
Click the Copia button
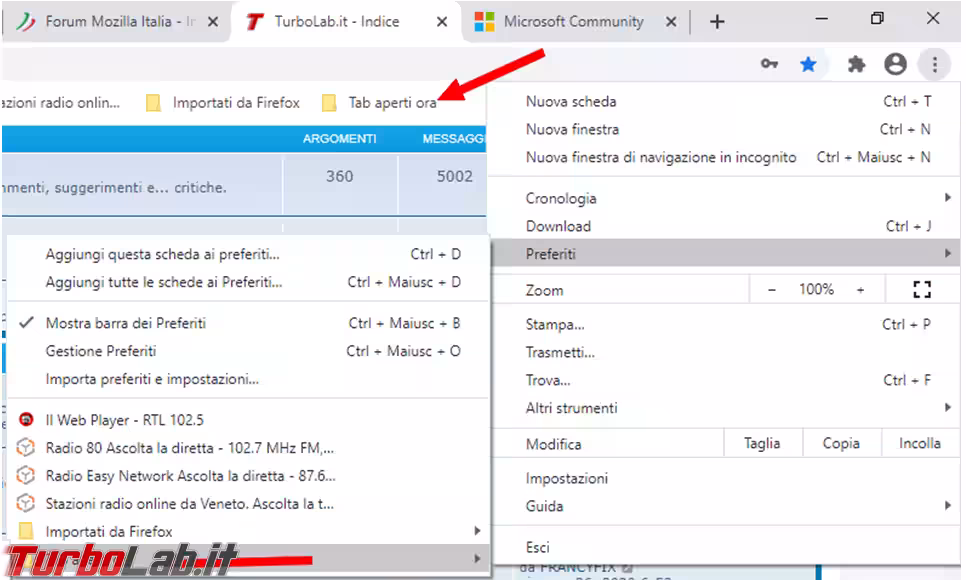[x=840, y=444]
